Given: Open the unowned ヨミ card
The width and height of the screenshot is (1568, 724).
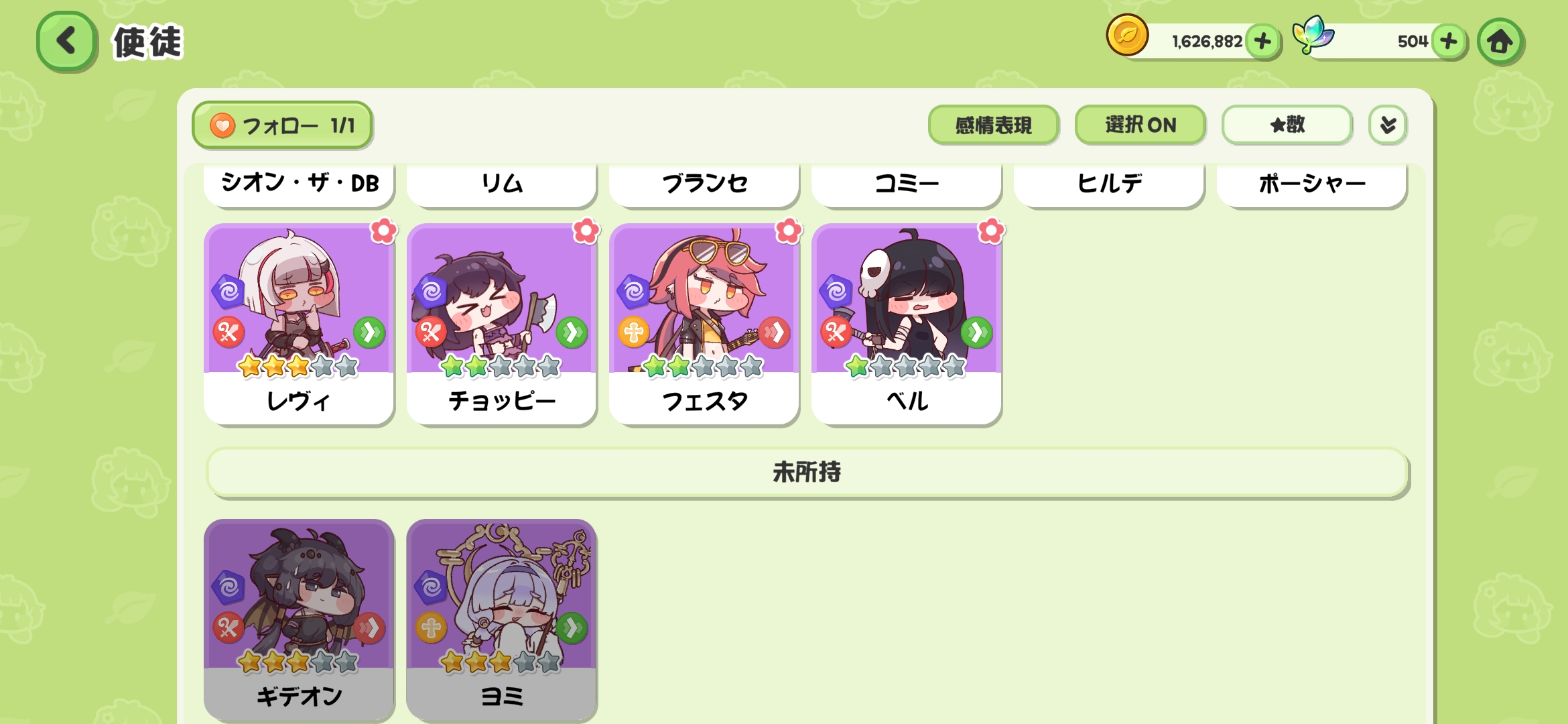Looking at the screenshot, I should click(502, 620).
